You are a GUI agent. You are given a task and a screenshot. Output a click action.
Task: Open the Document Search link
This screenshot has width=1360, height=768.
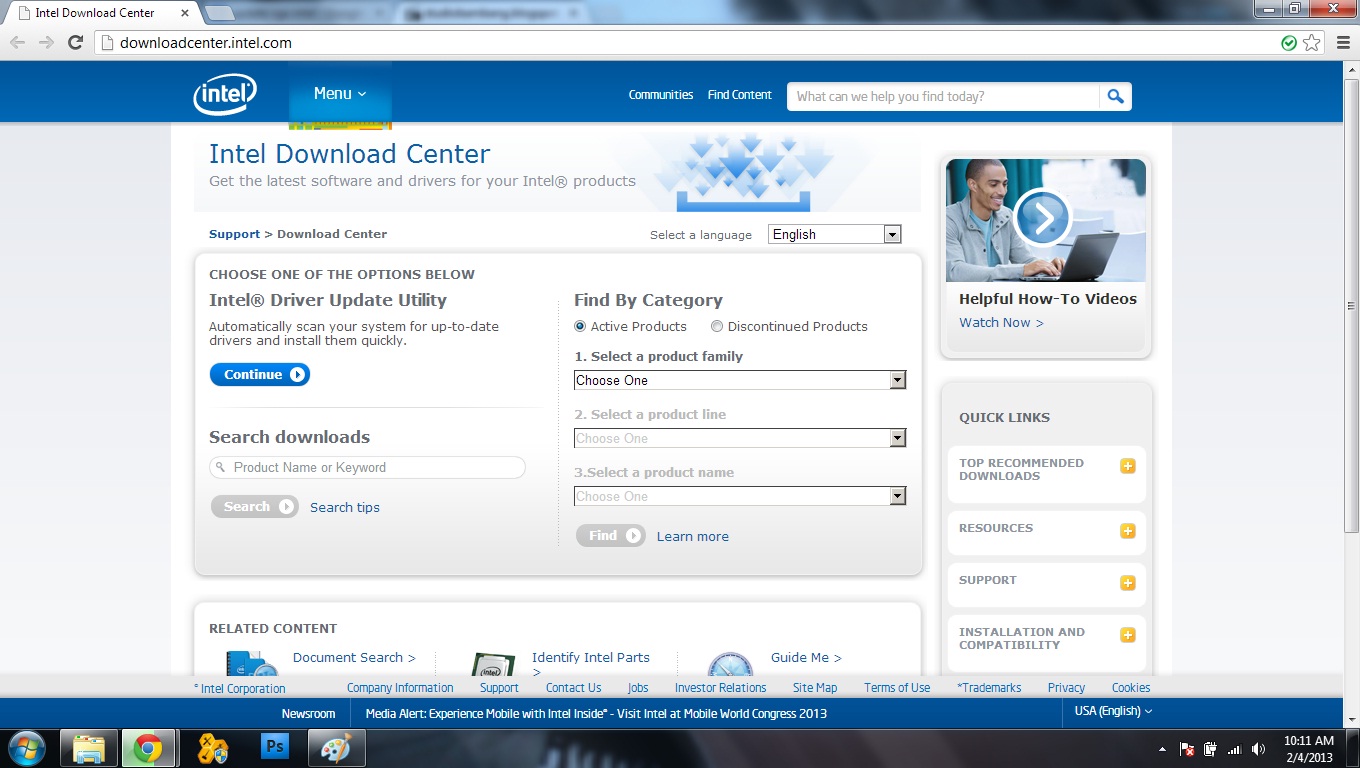354,657
